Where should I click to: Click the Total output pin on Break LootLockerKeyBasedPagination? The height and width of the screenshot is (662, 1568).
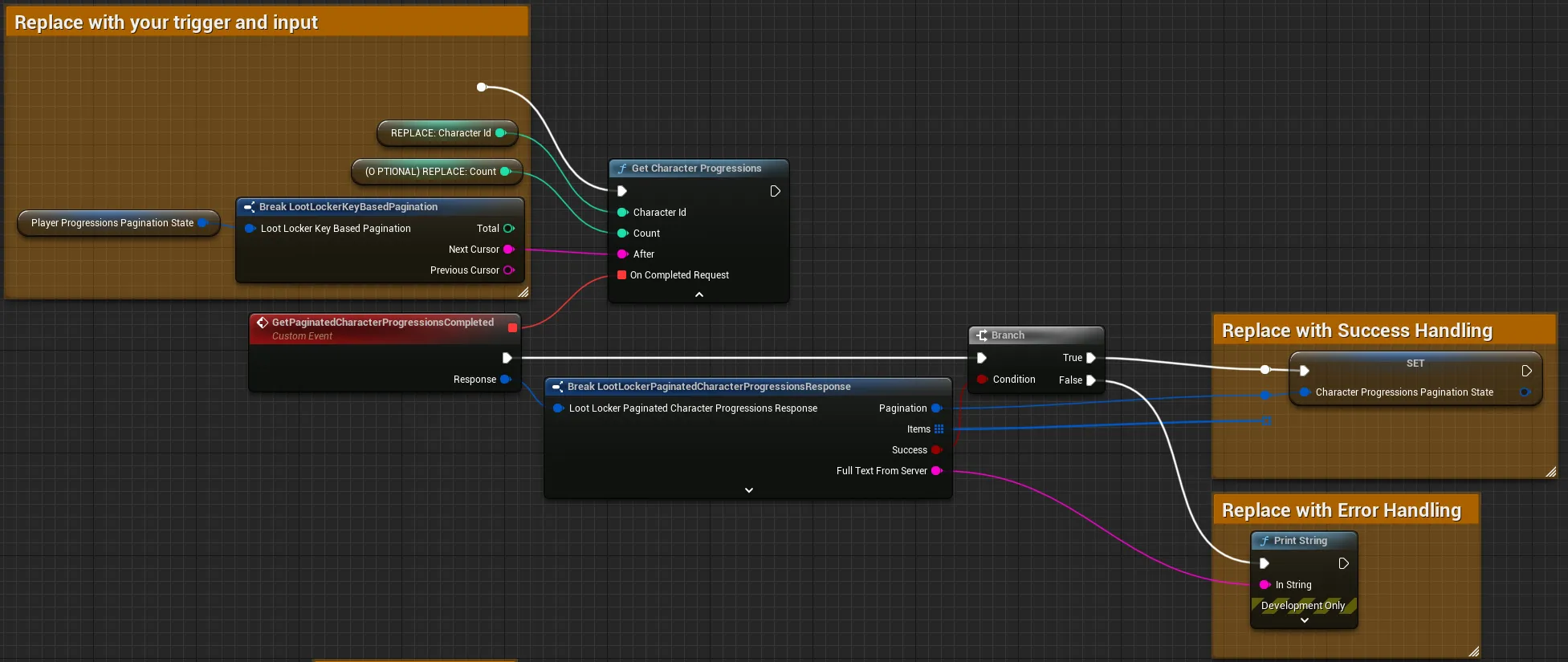pyautogui.click(x=508, y=229)
